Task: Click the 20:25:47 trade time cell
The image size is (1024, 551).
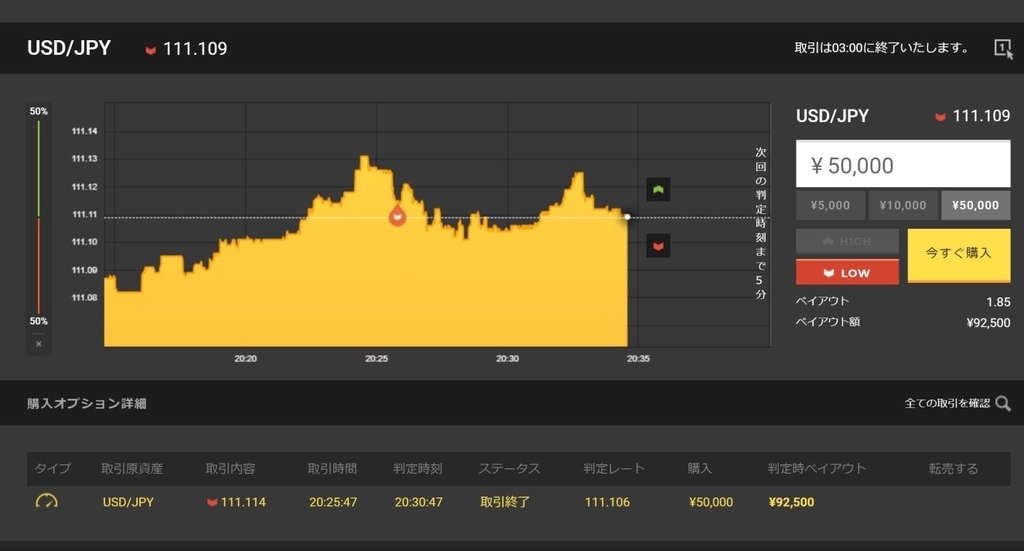Action: pos(333,502)
